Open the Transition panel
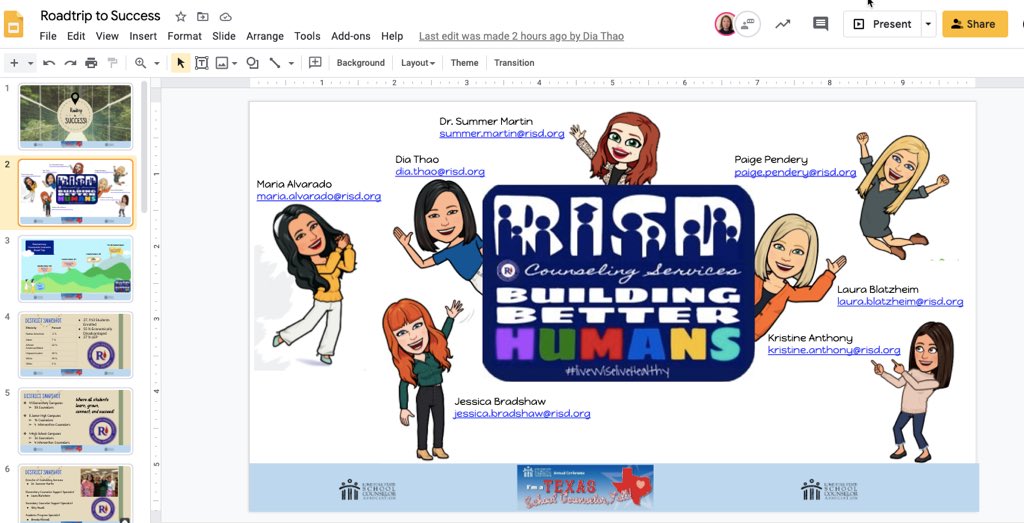Image resolution: width=1024 pixels, height=523 pixels. (514, 63)
